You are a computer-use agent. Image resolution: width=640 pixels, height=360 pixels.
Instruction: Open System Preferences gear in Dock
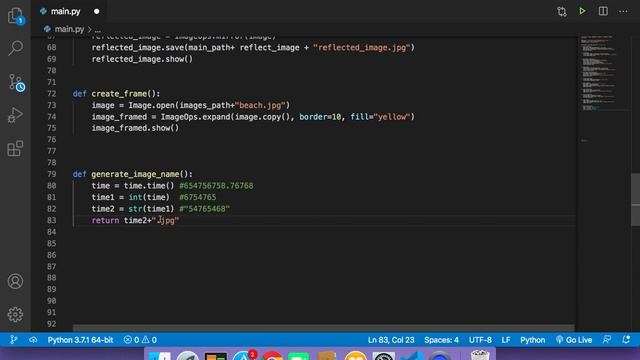point(384,356)
